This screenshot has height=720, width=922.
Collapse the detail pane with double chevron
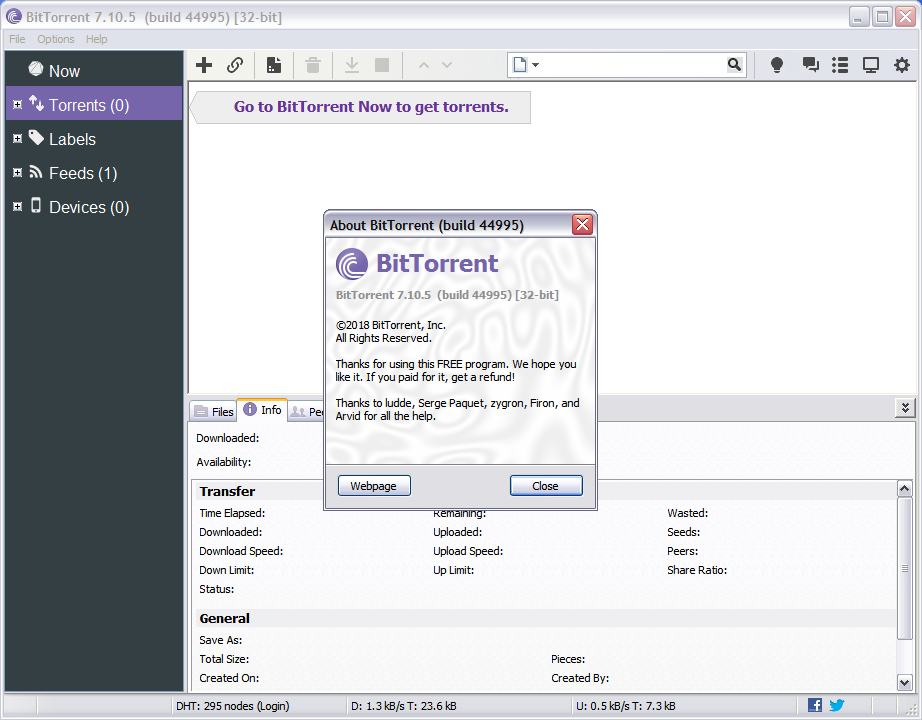click(x=905, y=408)
